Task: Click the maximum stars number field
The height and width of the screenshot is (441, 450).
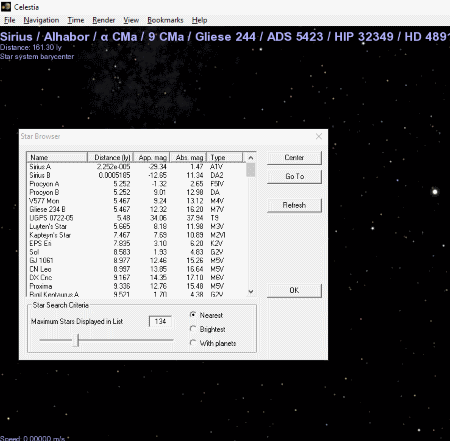Action: (160, 321)
